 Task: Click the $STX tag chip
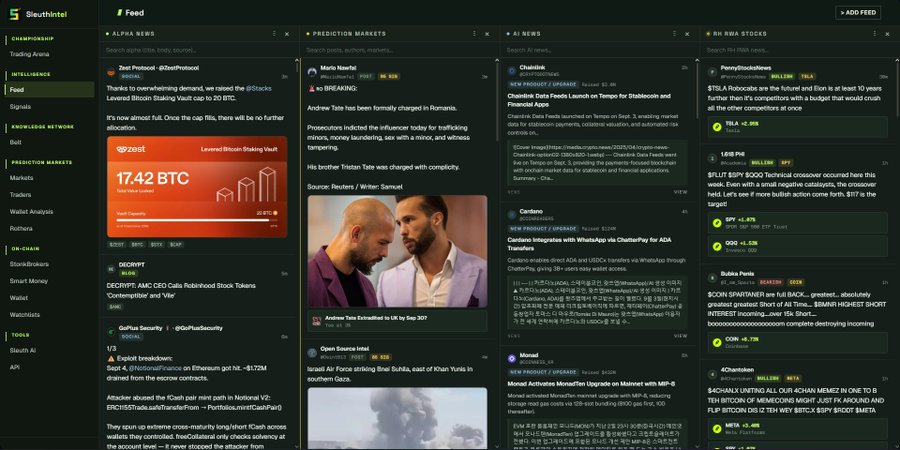click(x=157, y=245)
